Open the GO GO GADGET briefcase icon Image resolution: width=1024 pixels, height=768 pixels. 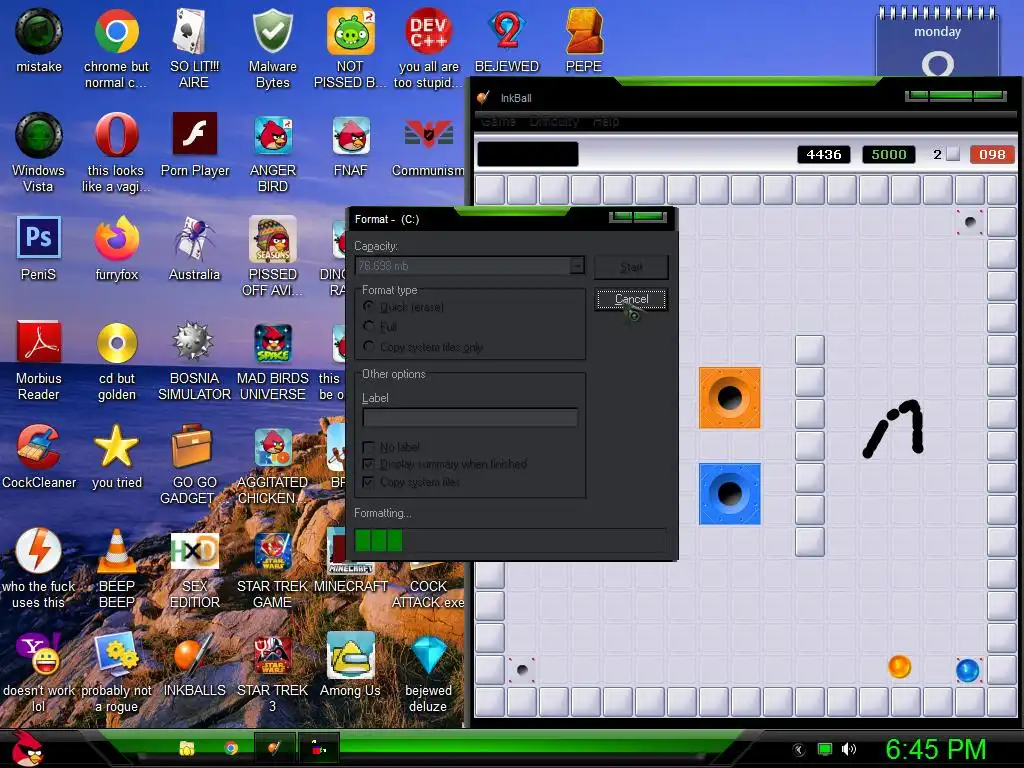194,464
